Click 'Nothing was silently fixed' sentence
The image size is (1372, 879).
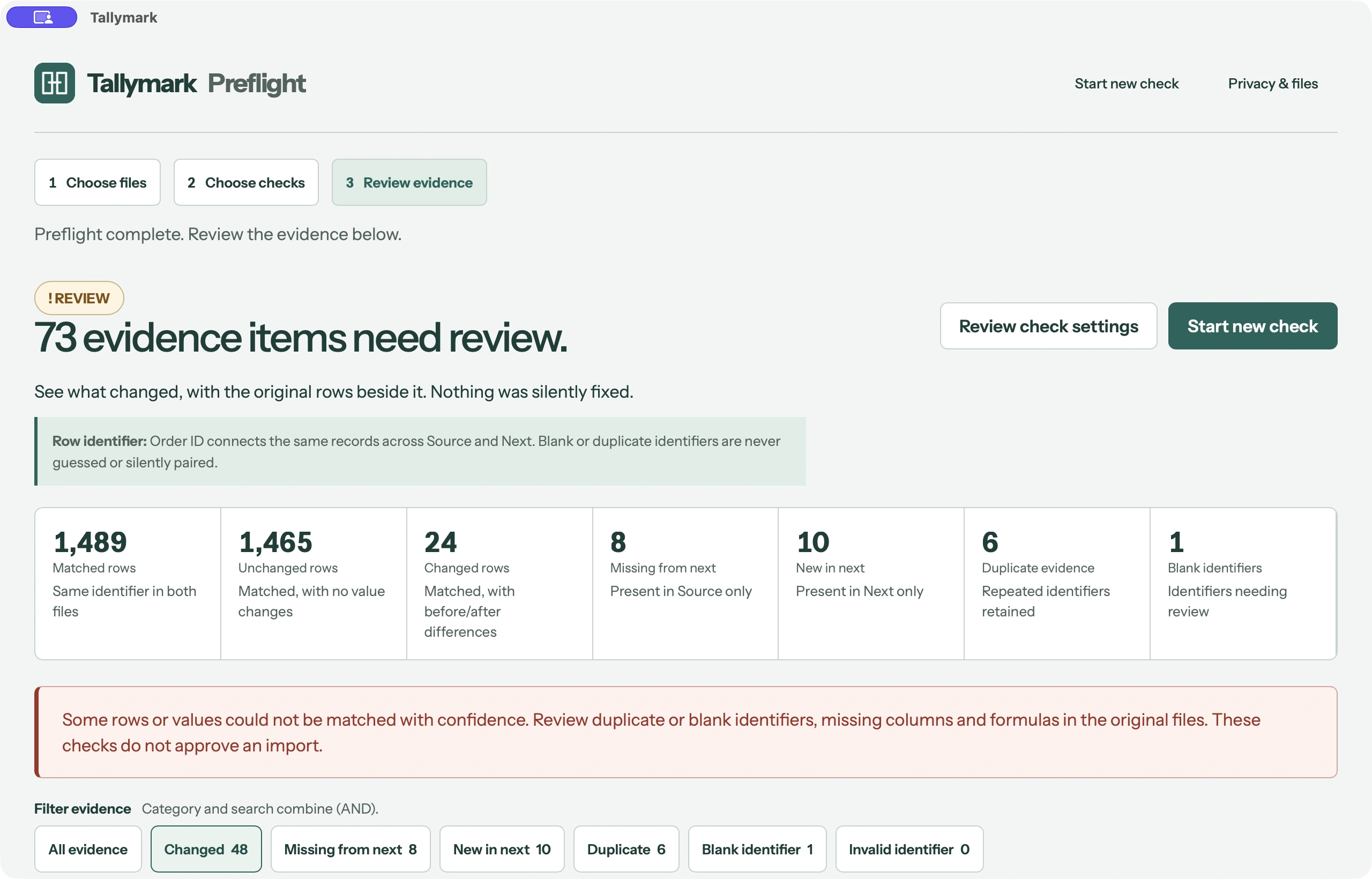coord(531,392)
